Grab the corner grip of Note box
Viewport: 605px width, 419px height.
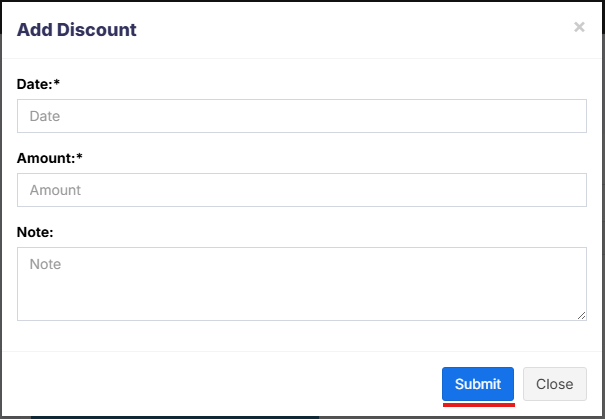coord(582,316)
